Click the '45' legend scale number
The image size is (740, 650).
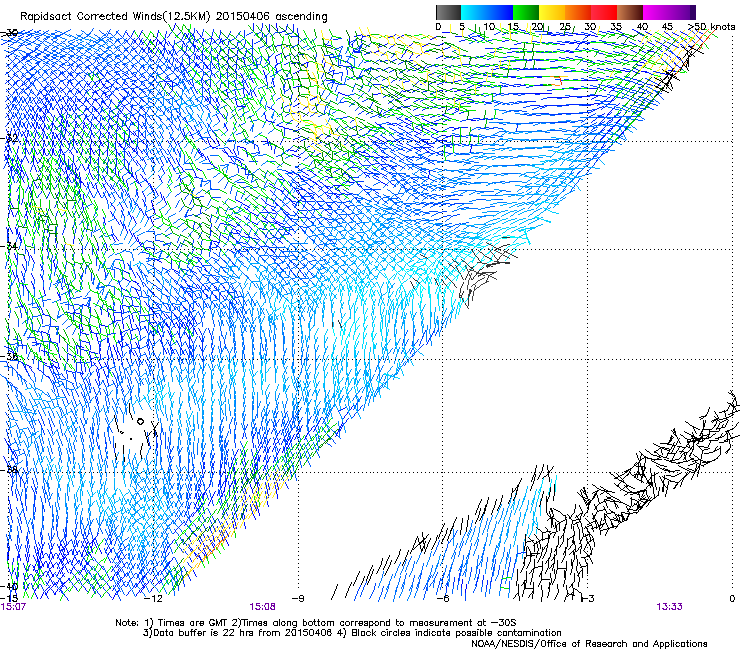point(667,26)
